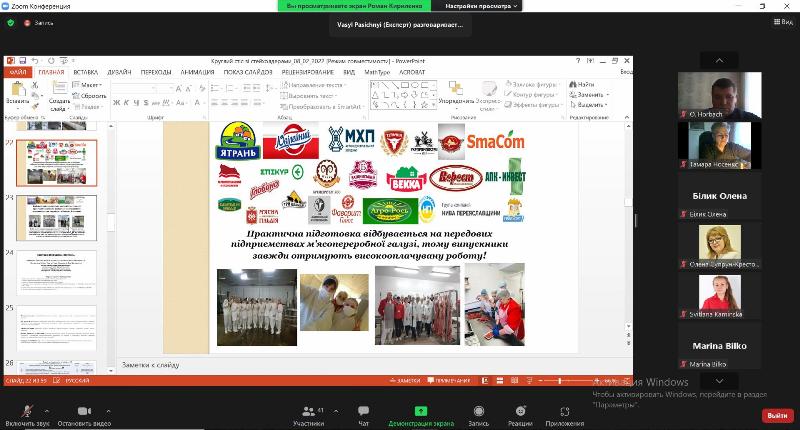Toggle bold Ж formatting
800x430 pixels.
(x=116, y=103)
